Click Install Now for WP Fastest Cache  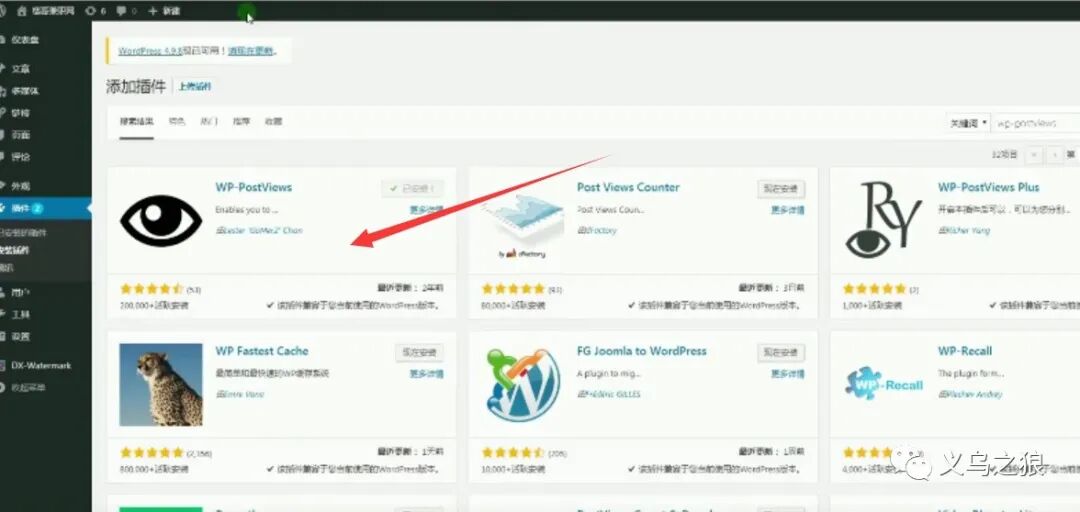pyautogui.click(x=419, y=353)
